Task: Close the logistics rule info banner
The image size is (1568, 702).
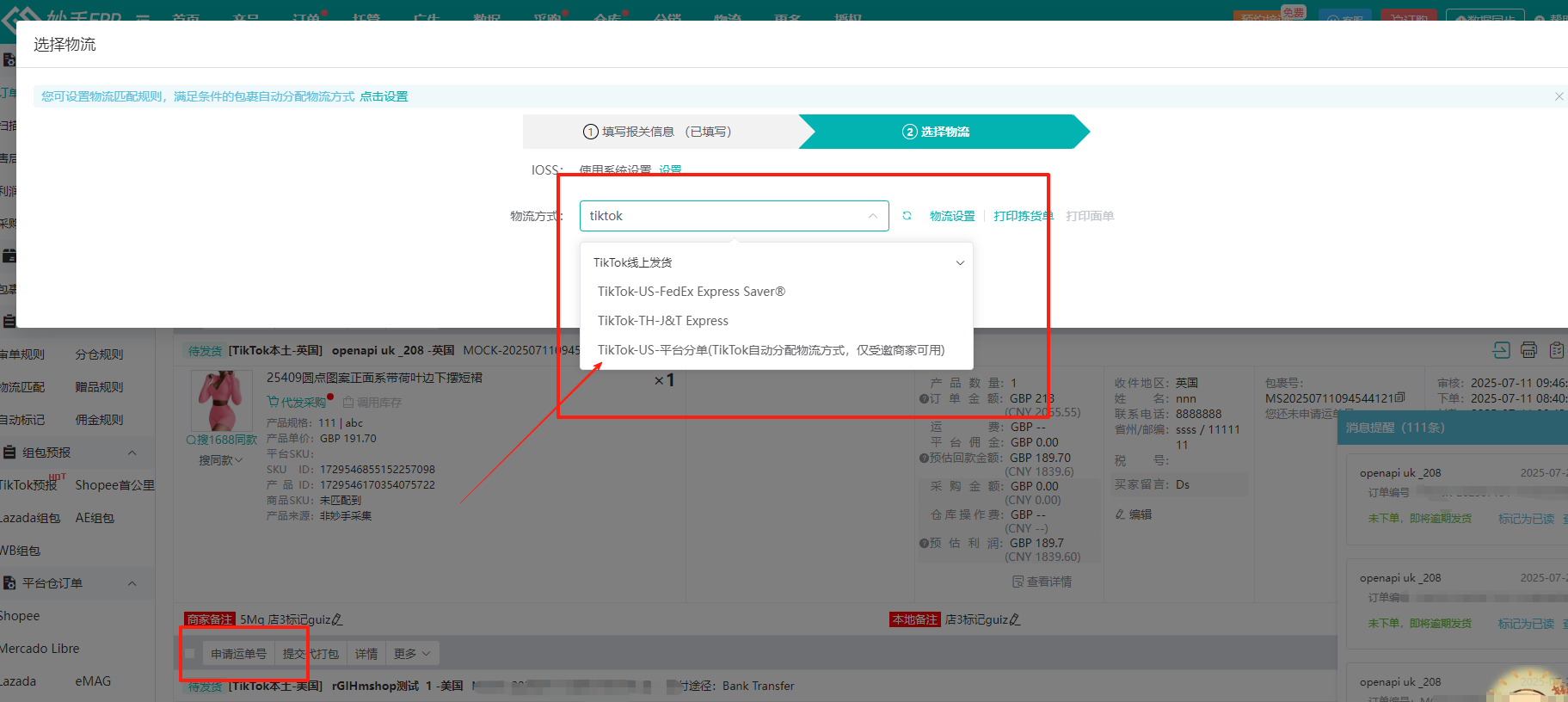Action: point(1559,96)
